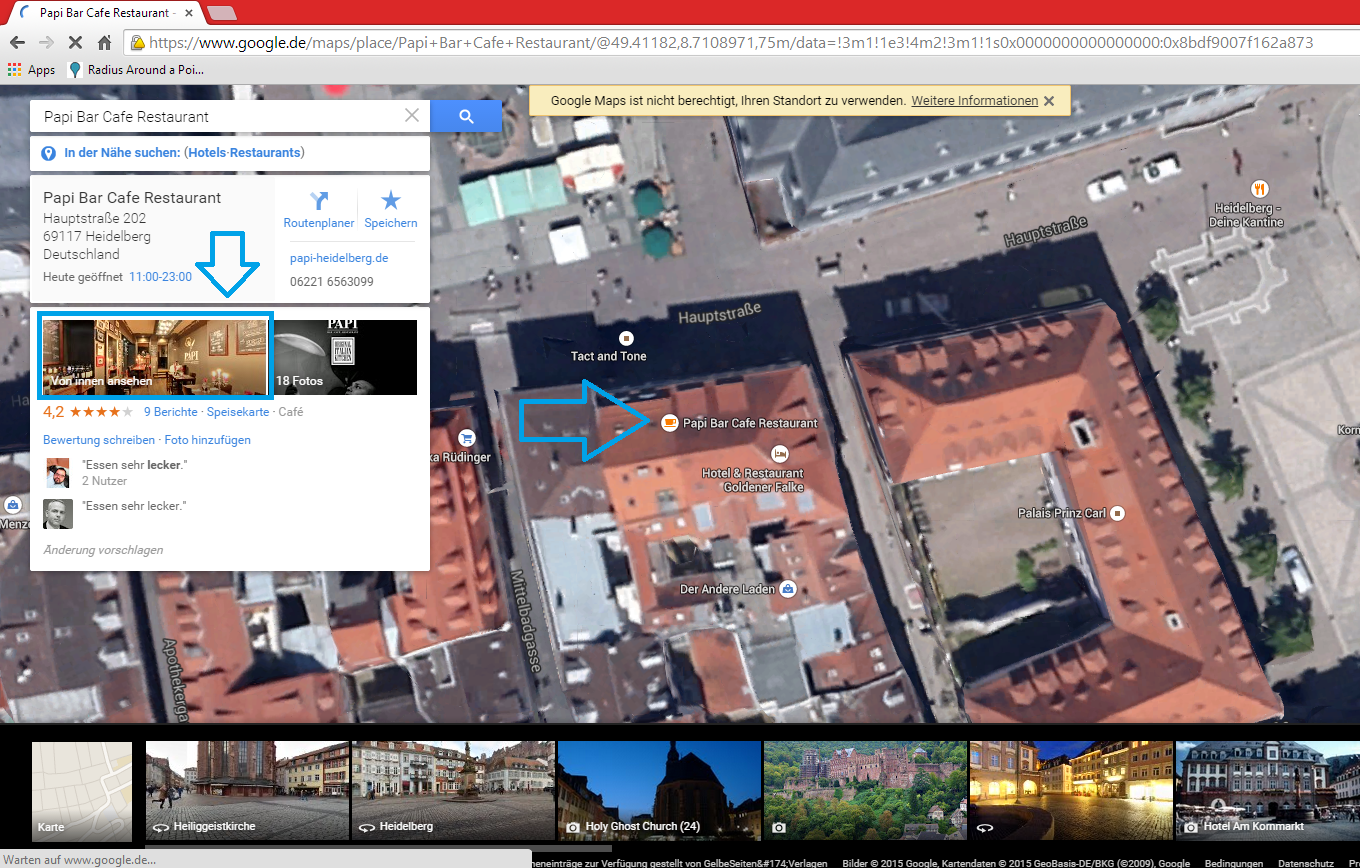Open the Apps bookmark shortcut

point(31,70)
